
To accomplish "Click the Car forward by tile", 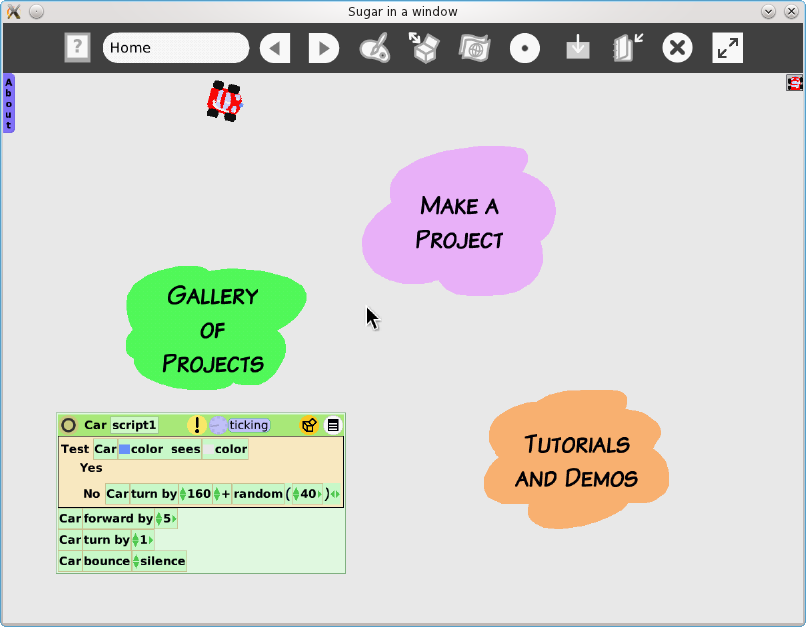I will 106,518.
